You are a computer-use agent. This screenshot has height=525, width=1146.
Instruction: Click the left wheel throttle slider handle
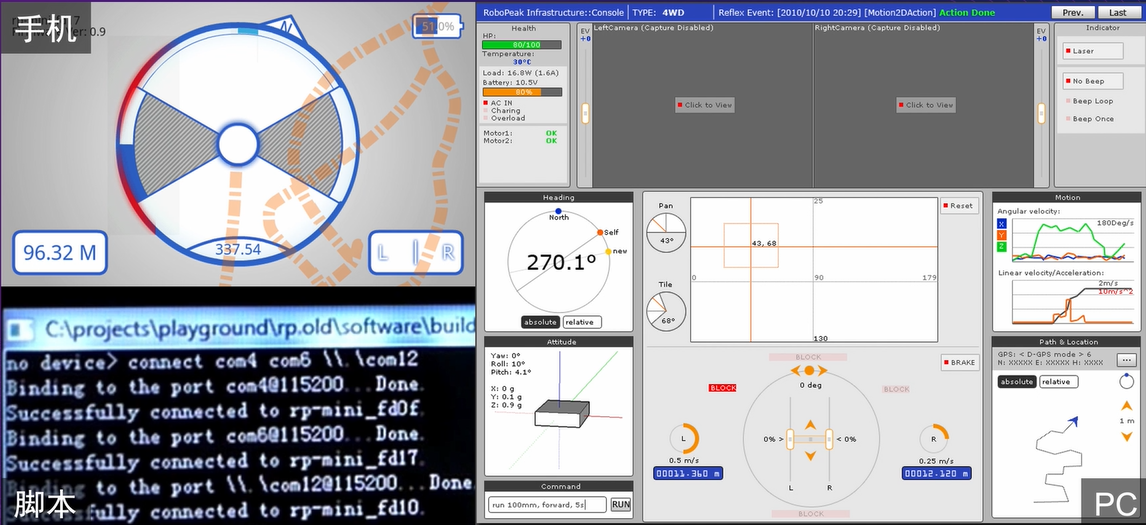tap(789, 439)
